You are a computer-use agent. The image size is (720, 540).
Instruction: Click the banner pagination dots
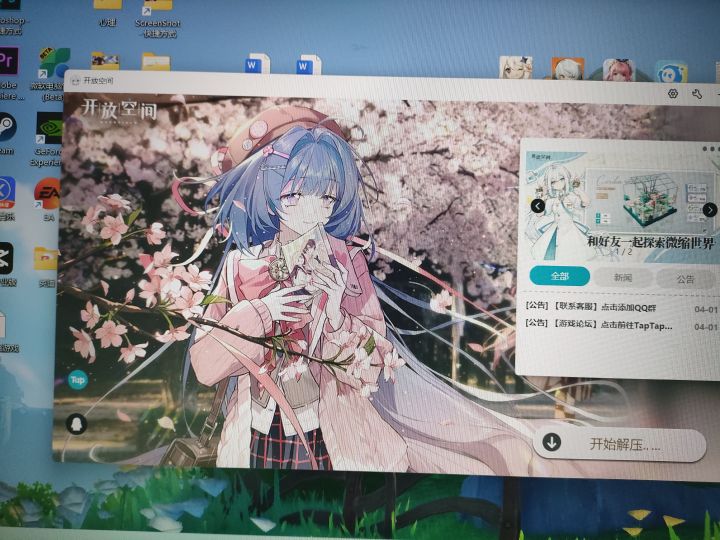point(710,149)
